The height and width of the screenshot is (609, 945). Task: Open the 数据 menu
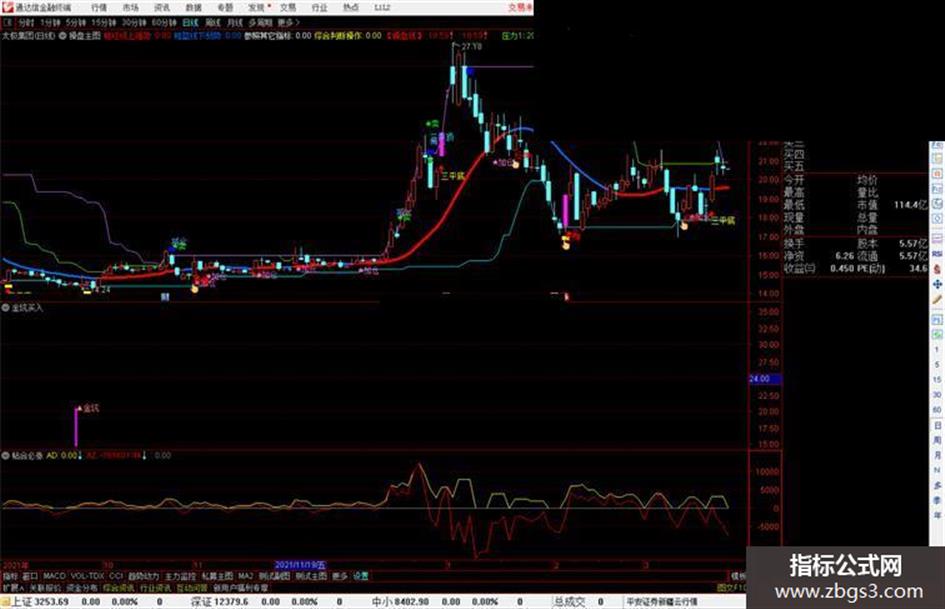[x=193, y=7]
